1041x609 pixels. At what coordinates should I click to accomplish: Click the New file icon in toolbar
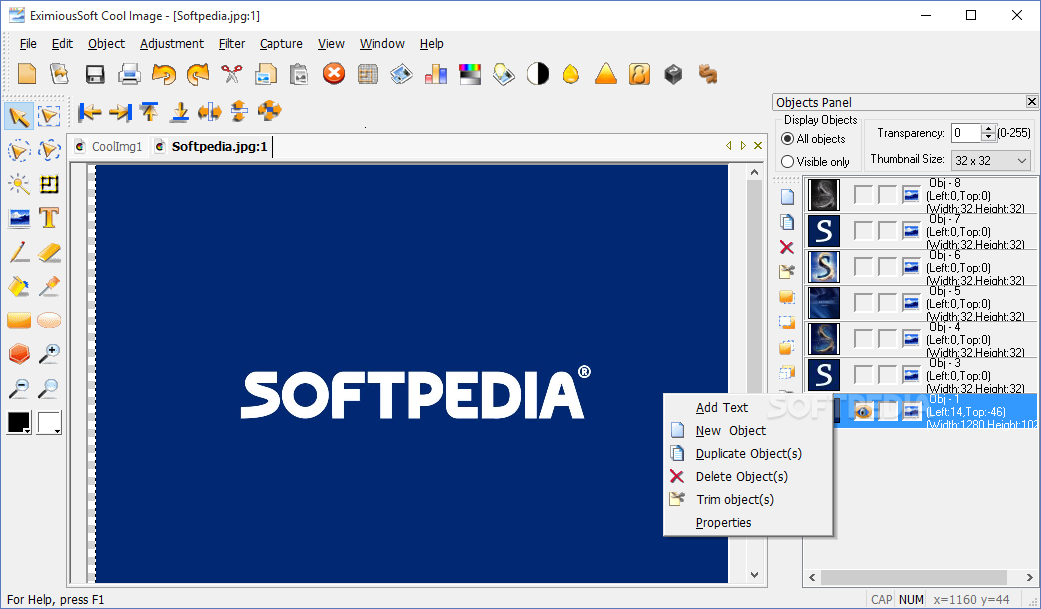coord(27,73)
